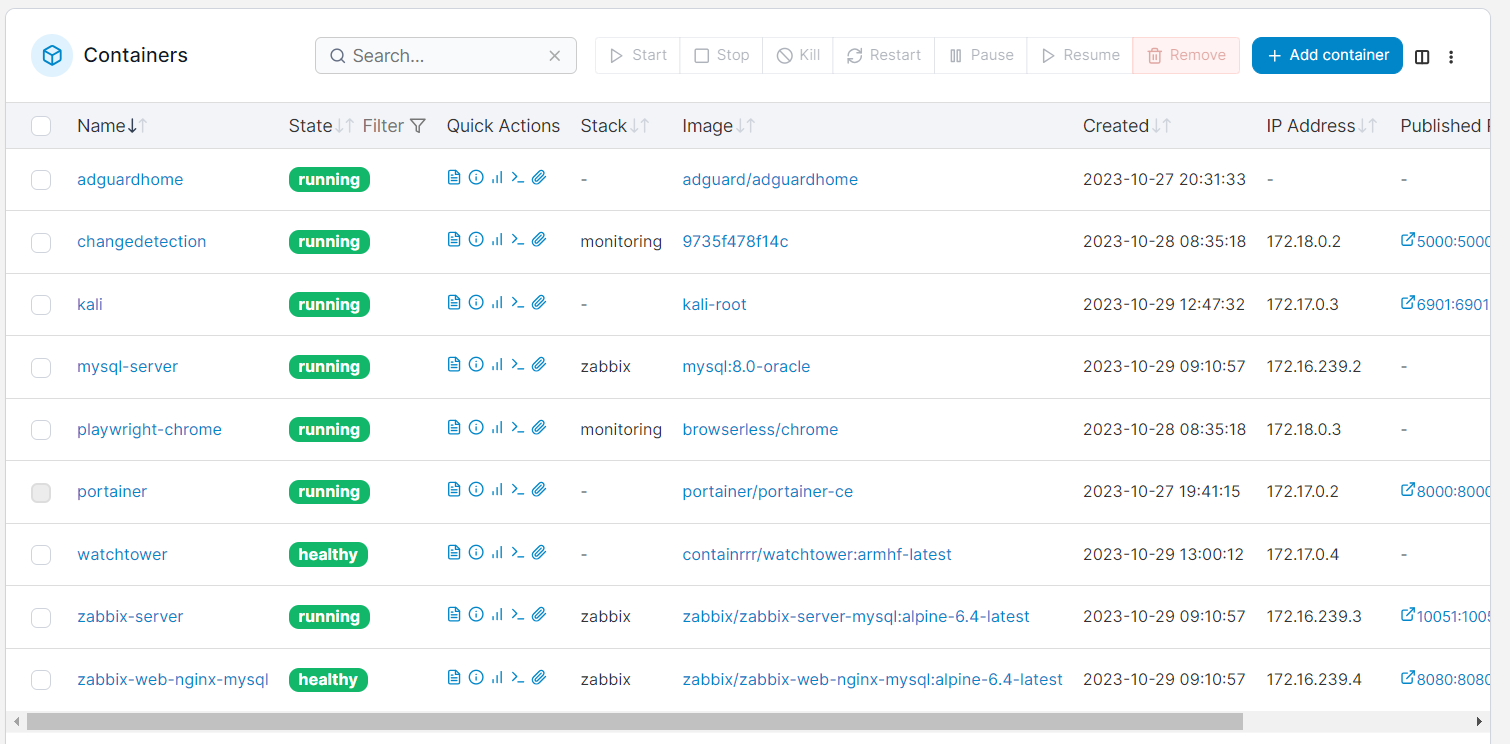
Task: Select the playwright-chrome container checkbox
Action: click(41, 430)
